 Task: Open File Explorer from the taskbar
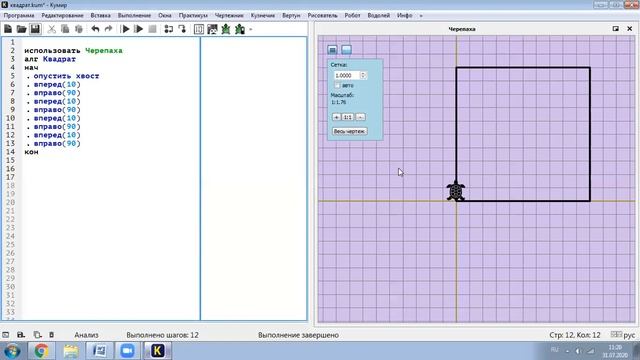[71, 351]
